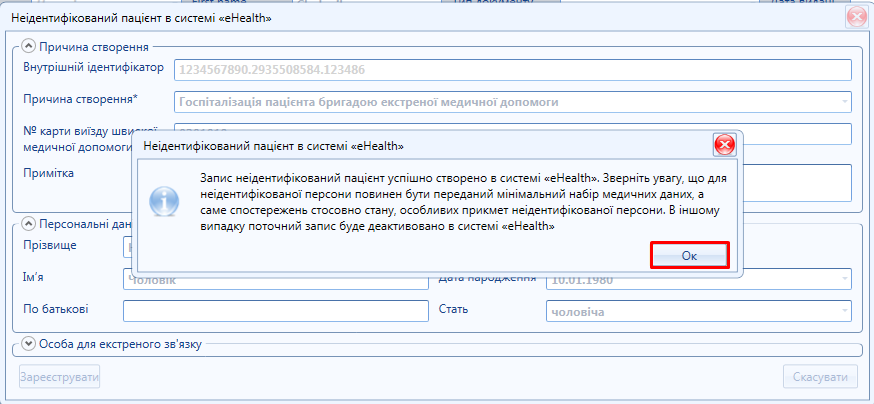Click the Прізвище label
The width and height of the screenshot is (874, 404).
pyautogui.click(x=50, y=245)
